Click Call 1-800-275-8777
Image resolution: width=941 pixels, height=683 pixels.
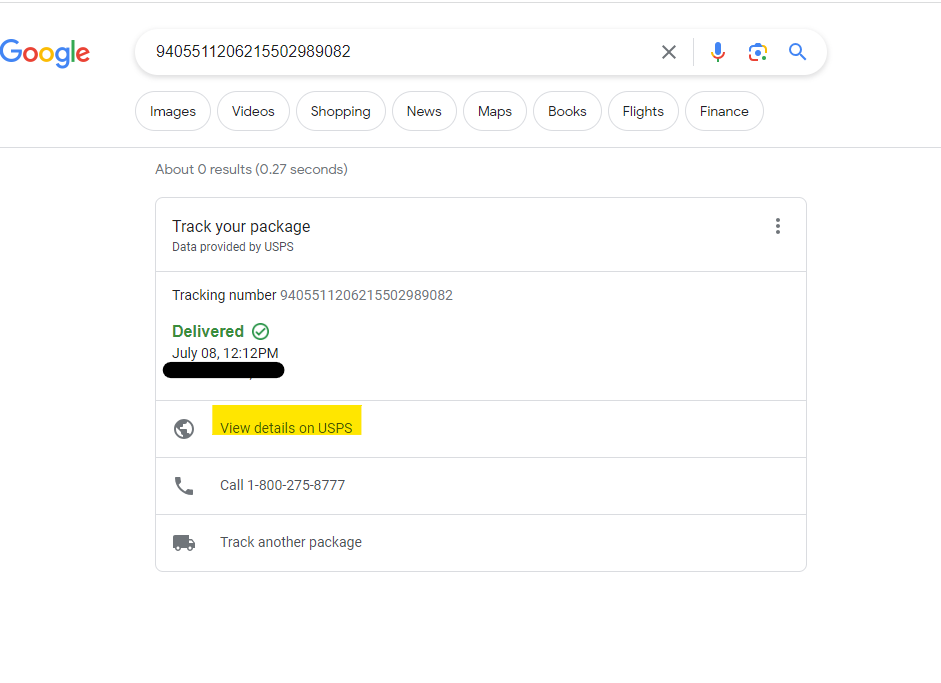pos(283,485)
